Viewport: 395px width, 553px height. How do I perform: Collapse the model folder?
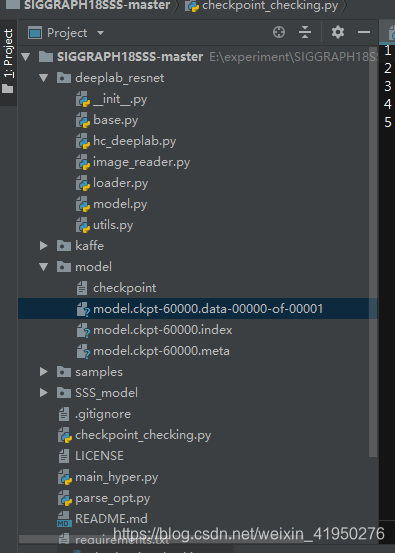[44, 267]
